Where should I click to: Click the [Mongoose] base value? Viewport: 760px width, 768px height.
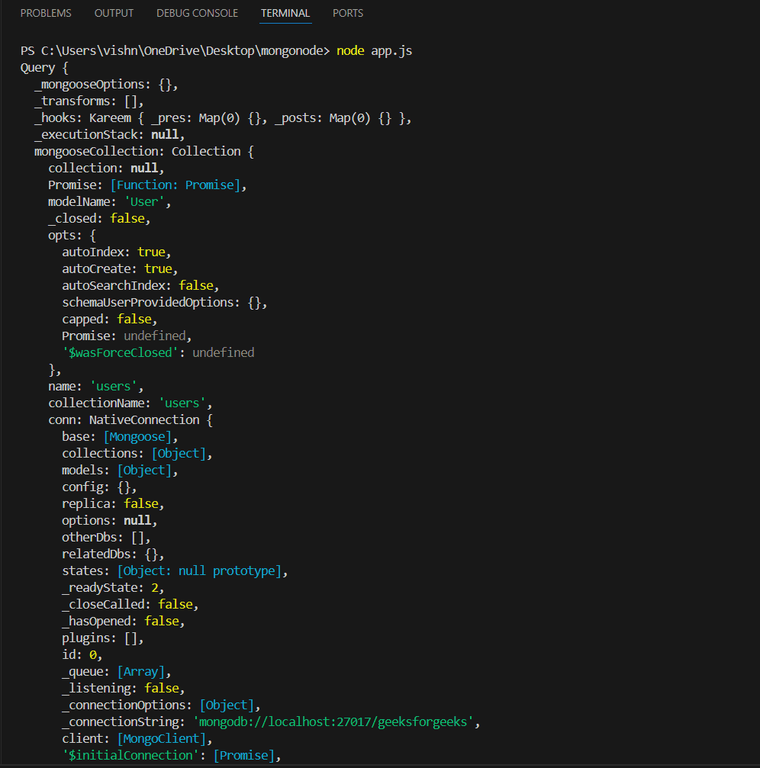click(x=141, y=437)
